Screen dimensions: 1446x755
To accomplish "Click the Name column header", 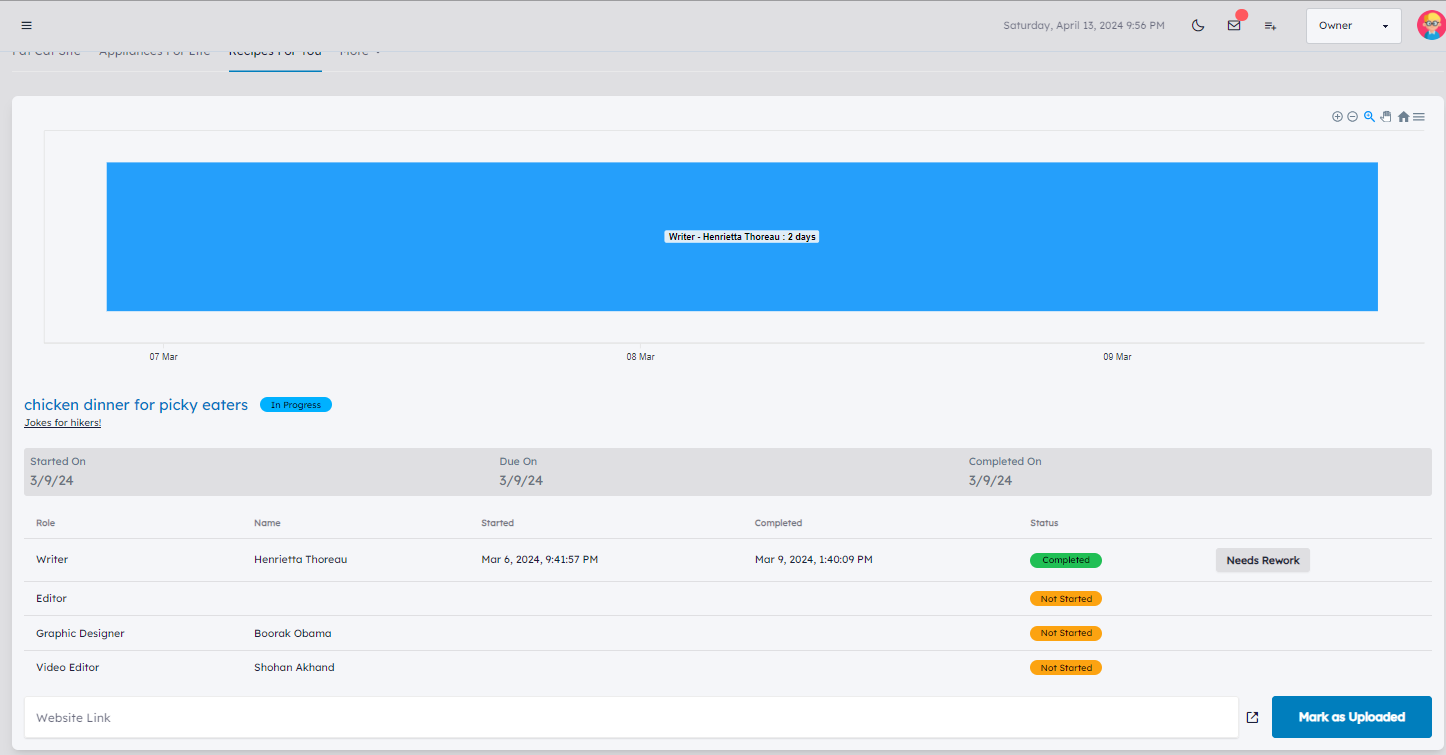I will pyautogui.click(x=268, y=523).
